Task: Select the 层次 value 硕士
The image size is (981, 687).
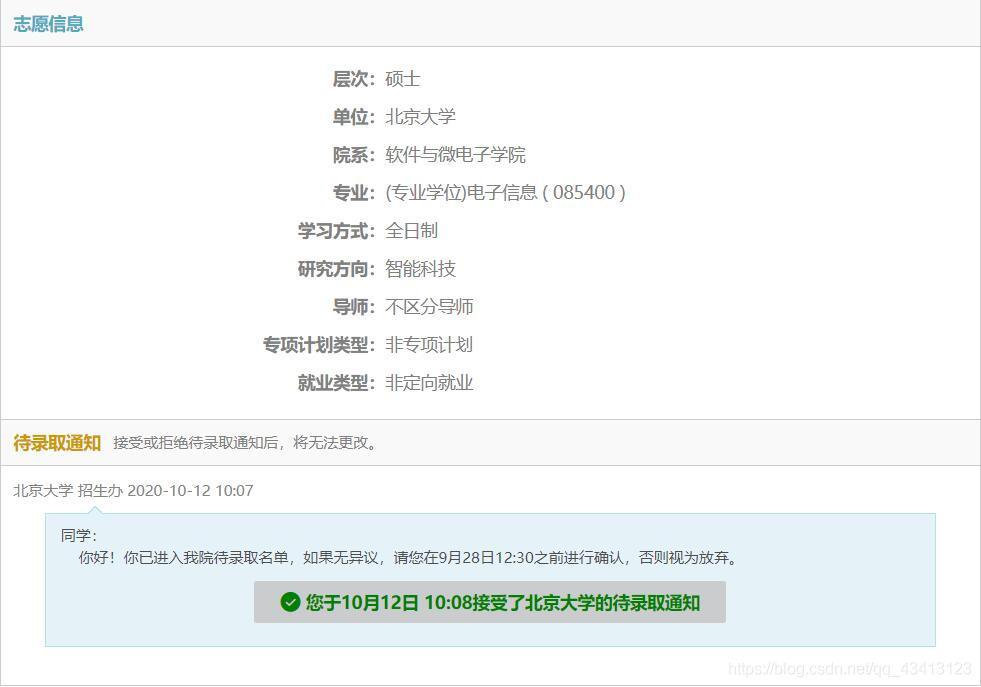Action: point(403,79)
